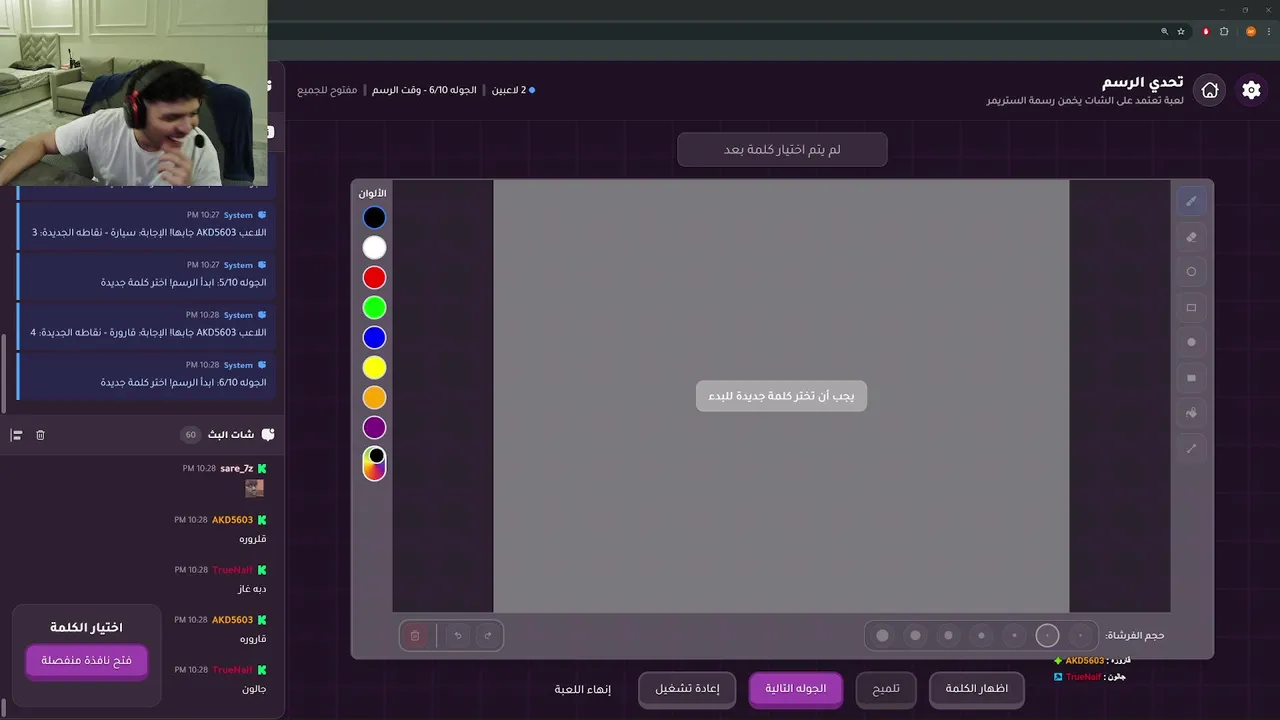Click إنهاء اللعبة to end game
The height and width of the screenshot is (720, 1280).
[583, 689]
